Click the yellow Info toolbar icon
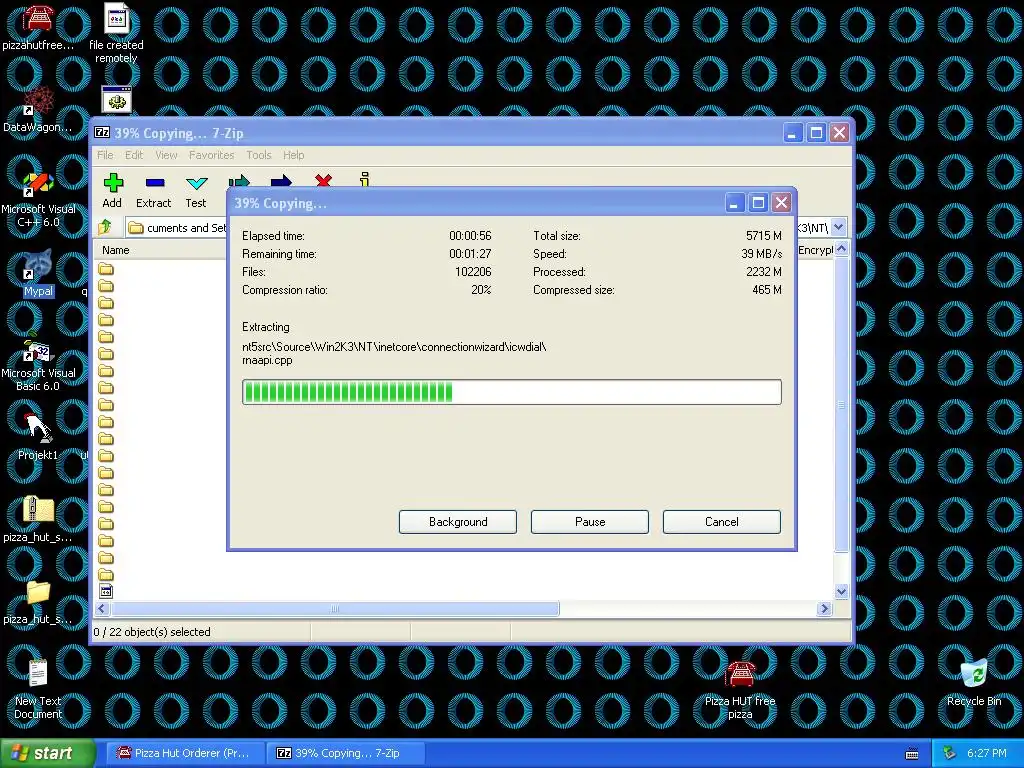Viewport: 1024px width, 768px height. (364, 179)
